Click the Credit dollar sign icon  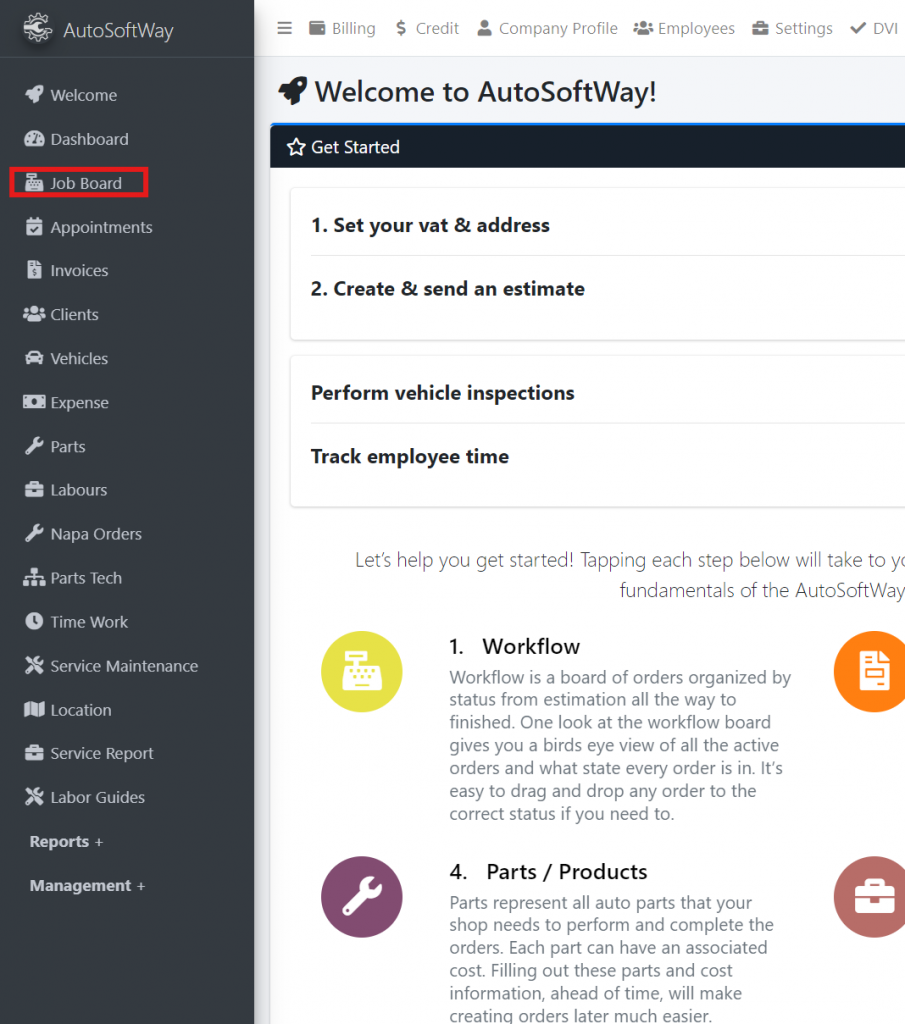401,28
